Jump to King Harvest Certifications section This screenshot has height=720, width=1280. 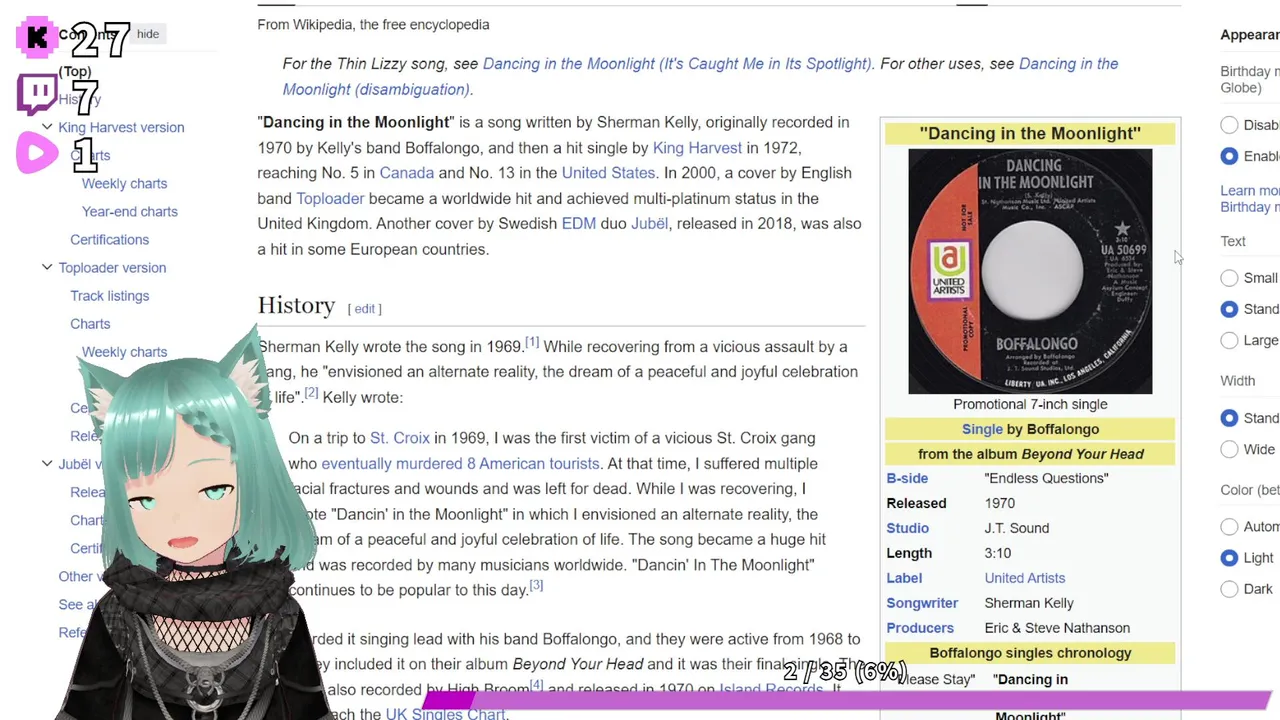click(x=109, y=239)
